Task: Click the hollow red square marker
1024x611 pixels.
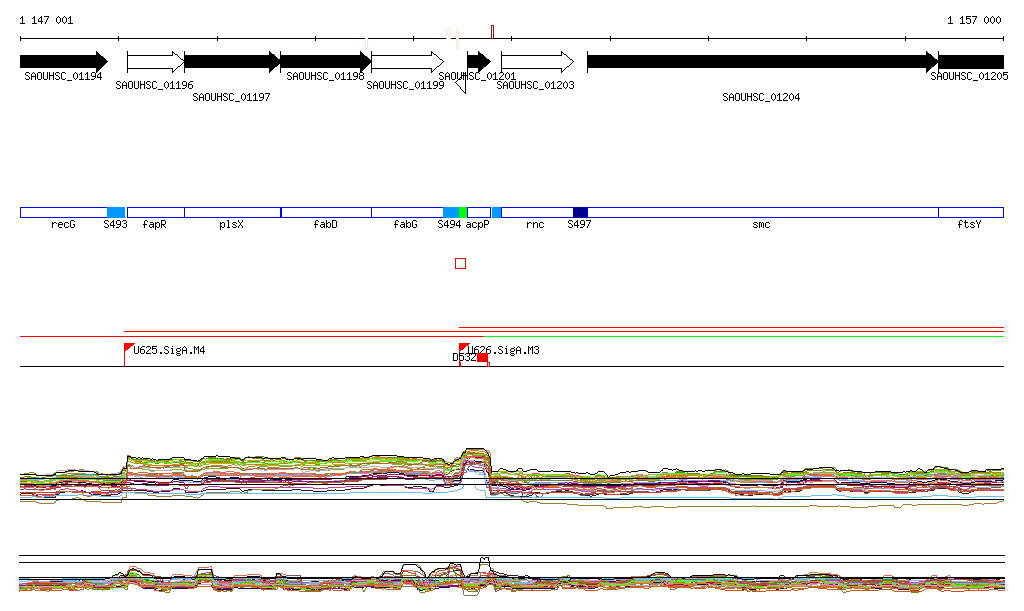Action: [460, 264]
